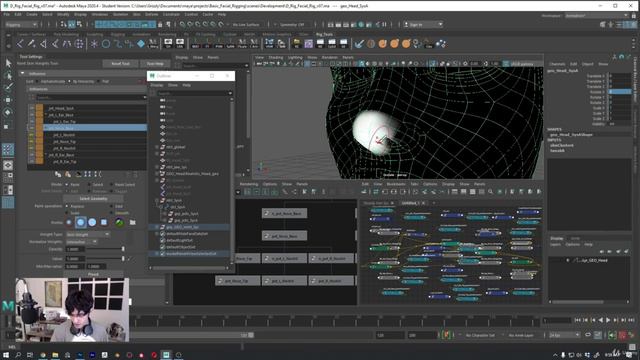Open the Outliner Display menu
This screenshot has width=640, height=360.
coord(157,85)
